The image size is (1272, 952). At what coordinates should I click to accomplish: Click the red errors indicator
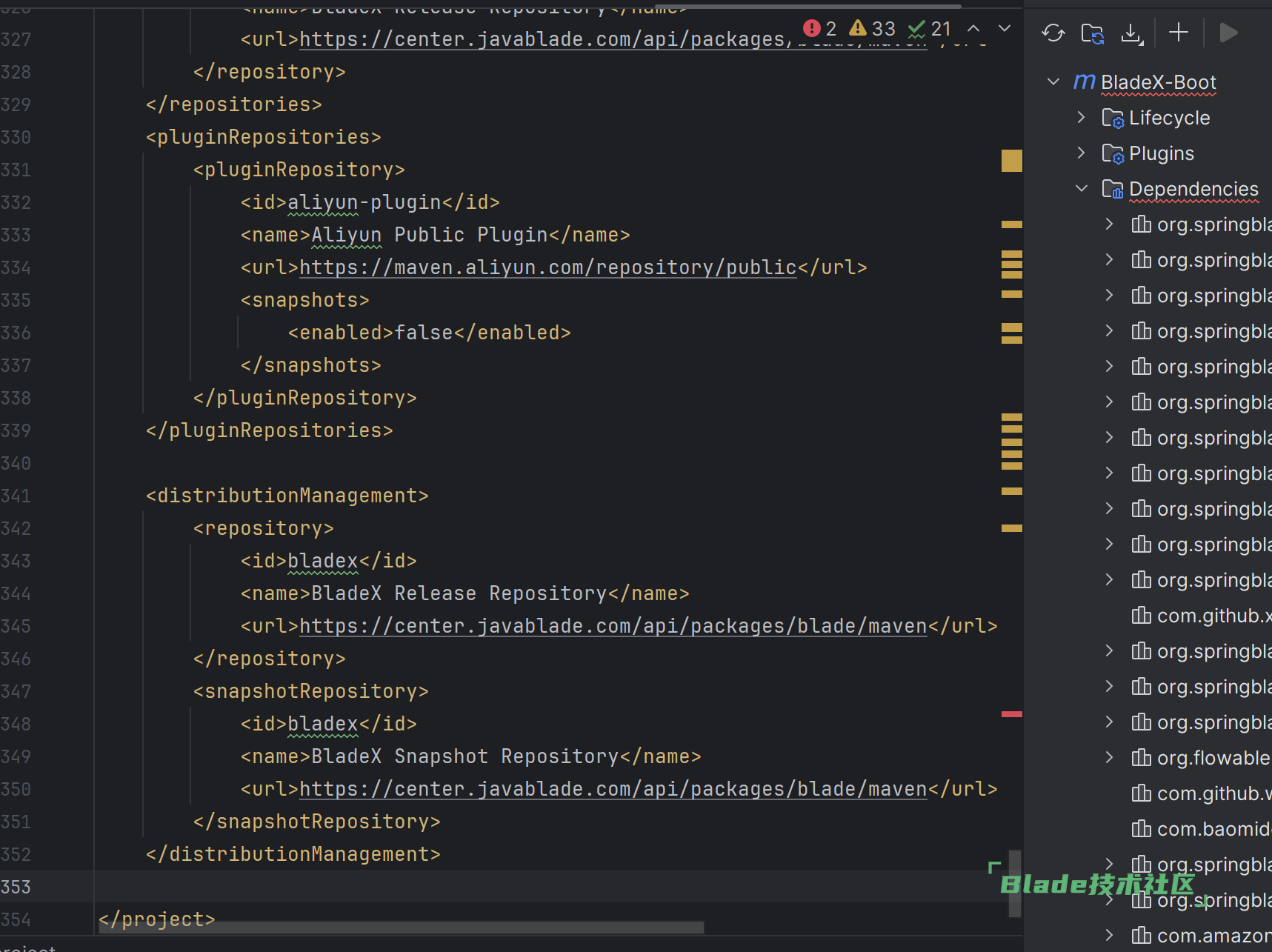click(x=820, y=28)
